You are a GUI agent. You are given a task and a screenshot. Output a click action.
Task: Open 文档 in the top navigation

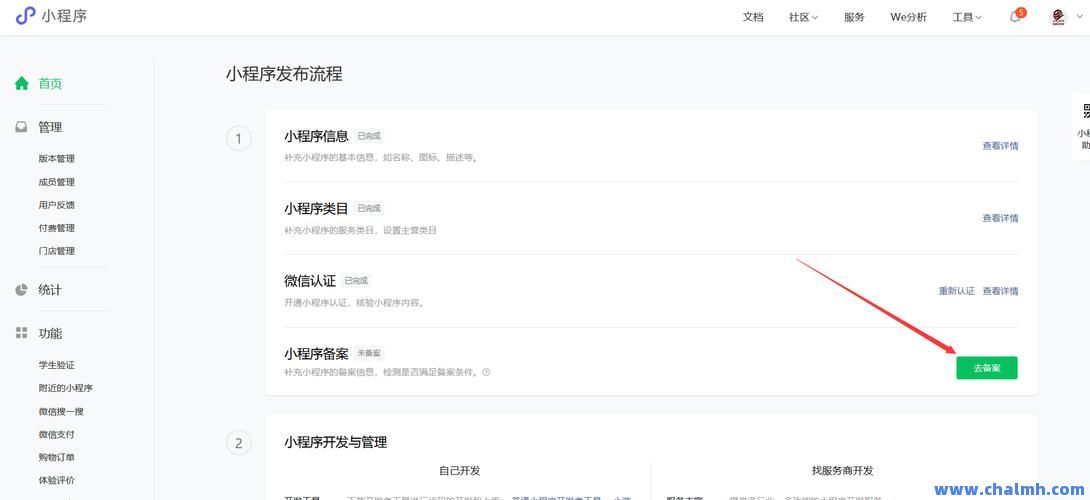click(753, 17)
